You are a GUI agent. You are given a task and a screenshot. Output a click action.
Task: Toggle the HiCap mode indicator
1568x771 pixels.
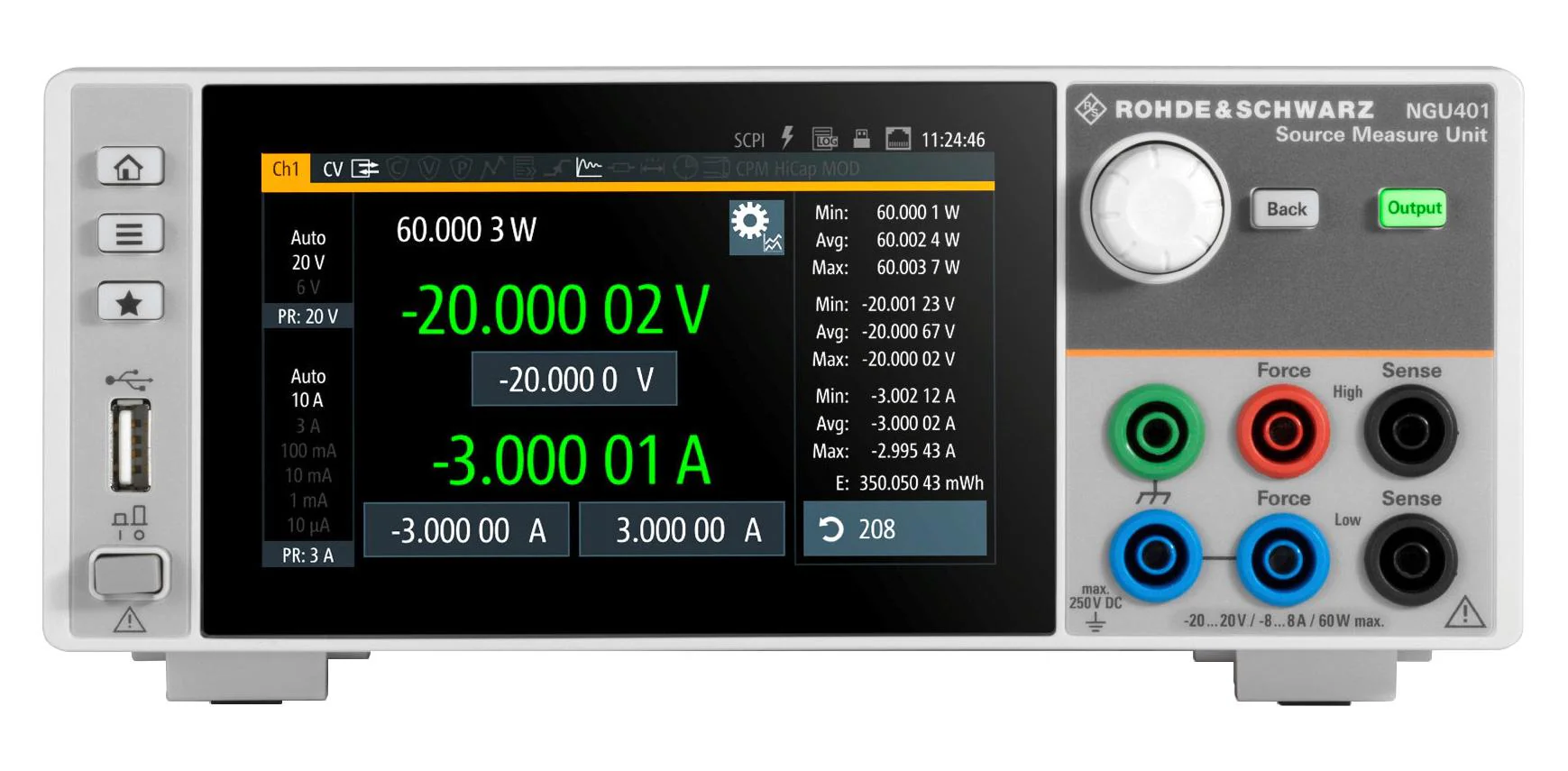[x=794, y=169]
